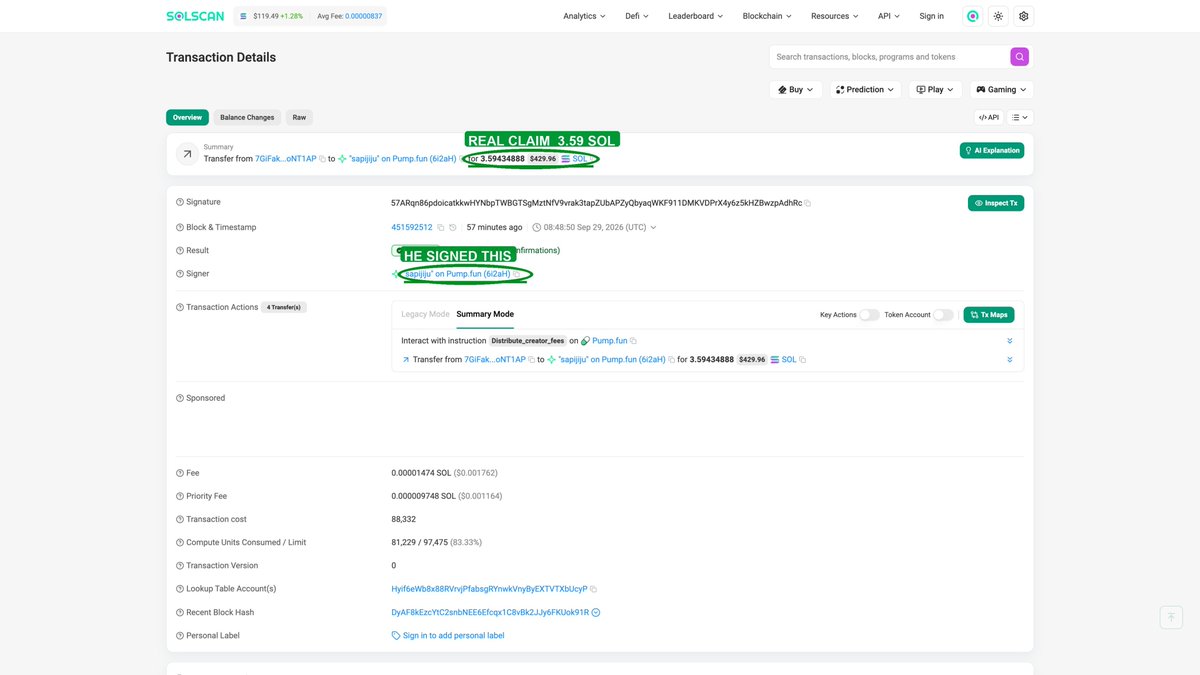Copy the Signer address icon
The width and height of the screenshot is (1200, 675).
(517, 274)
